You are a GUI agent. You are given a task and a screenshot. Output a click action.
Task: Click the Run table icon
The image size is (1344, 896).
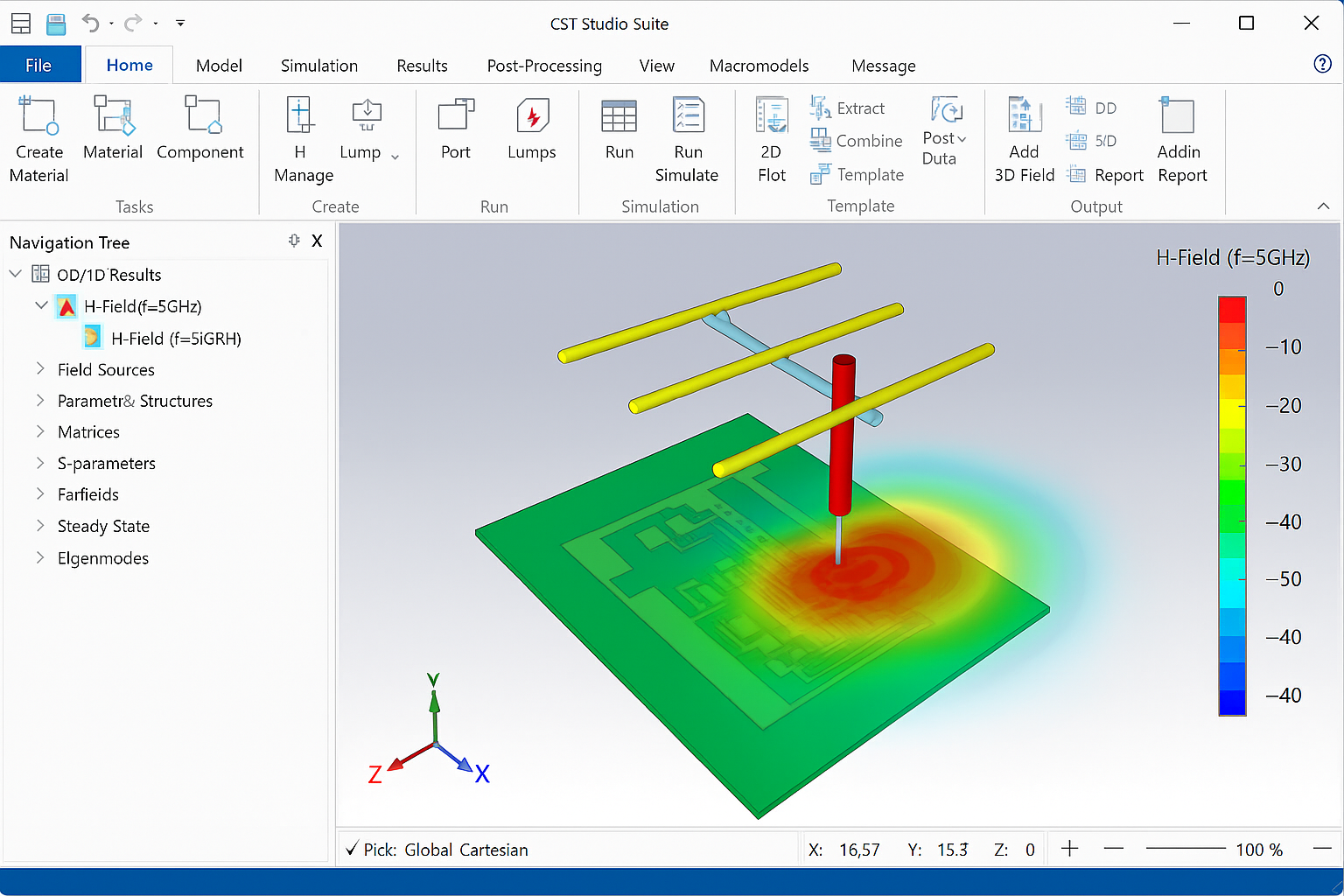pyautogui.click(x=619, y=115)
